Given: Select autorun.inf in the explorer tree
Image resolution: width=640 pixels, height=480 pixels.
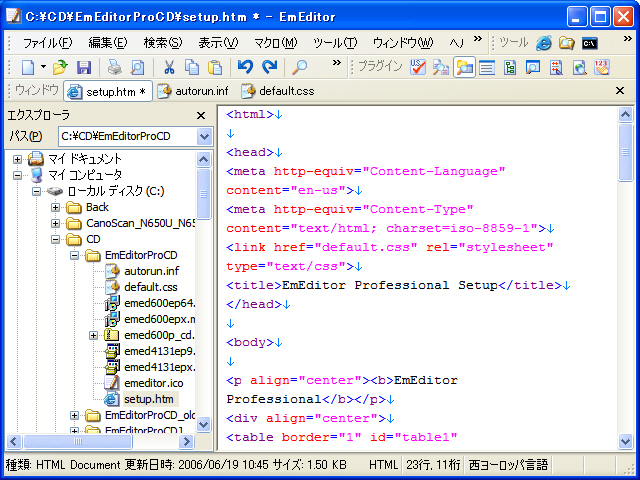Looking at the screenshot, I should click(x=151, y=271).
